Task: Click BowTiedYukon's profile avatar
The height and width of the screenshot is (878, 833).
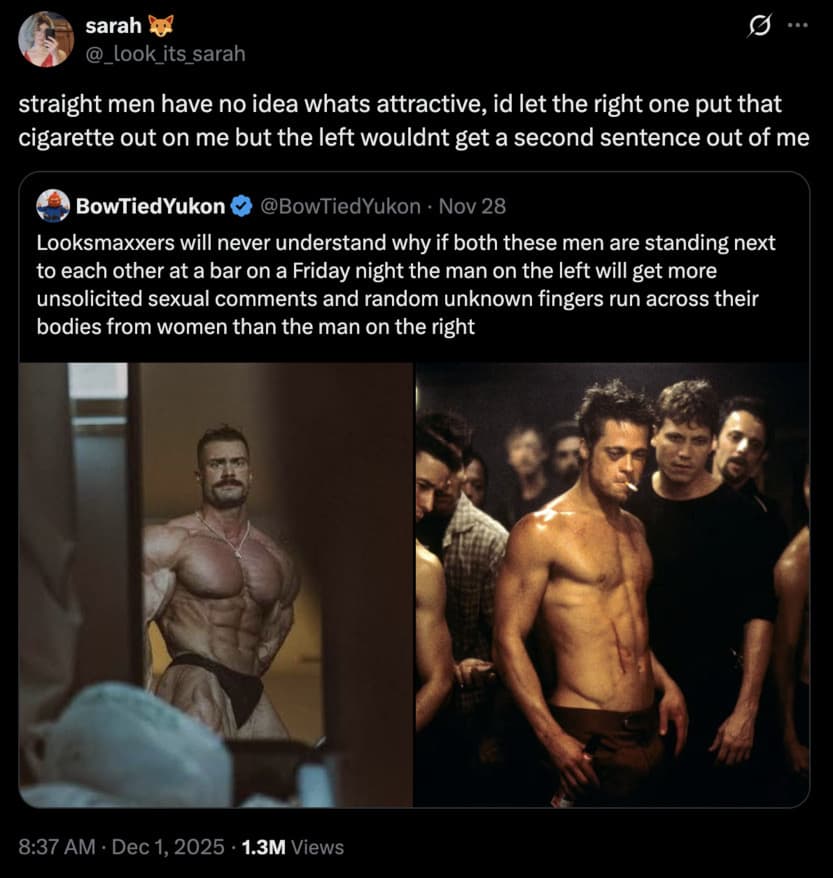Action: [53, 206]
